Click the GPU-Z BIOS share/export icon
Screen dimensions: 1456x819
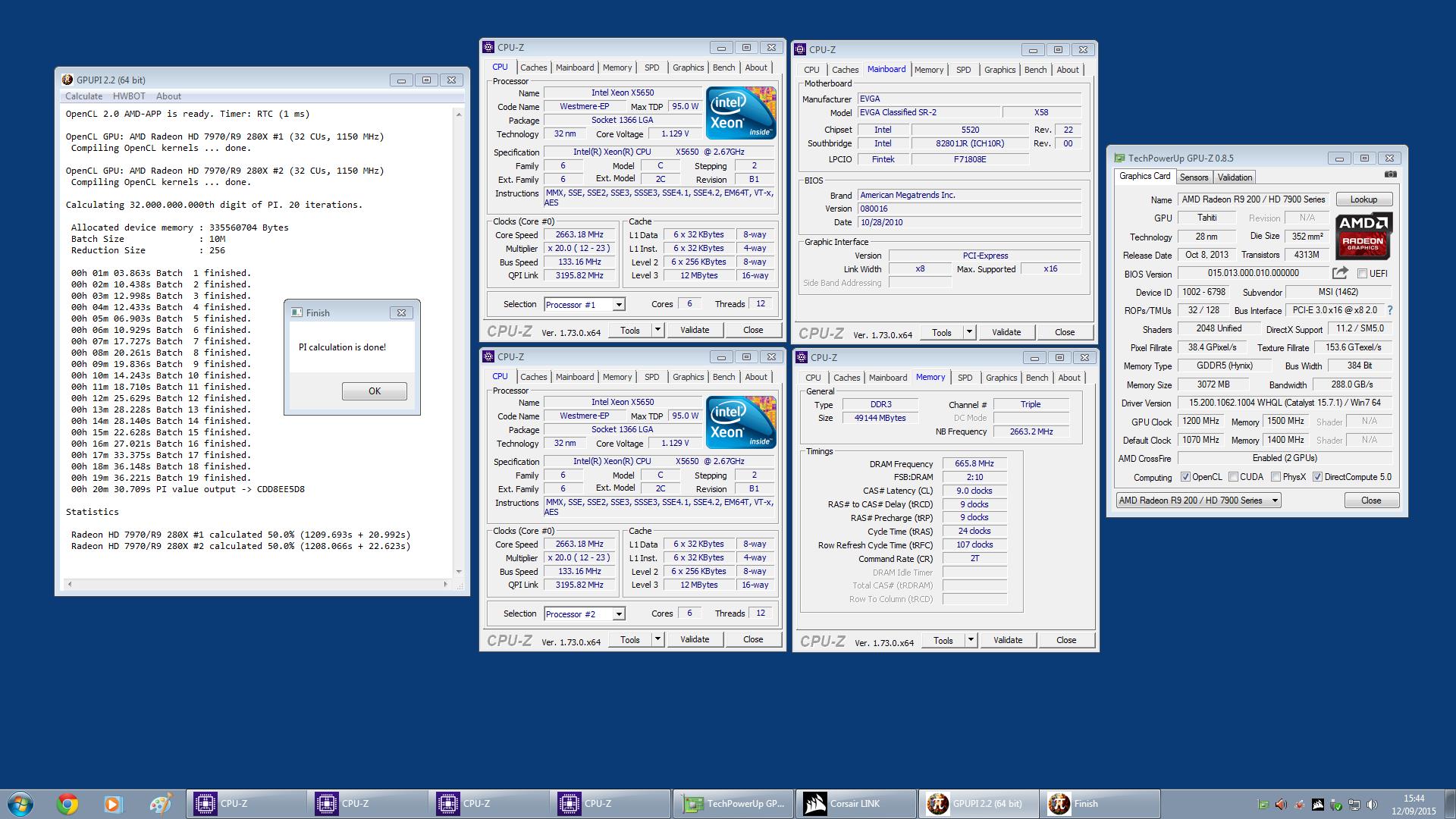[x=1340, y=273]
